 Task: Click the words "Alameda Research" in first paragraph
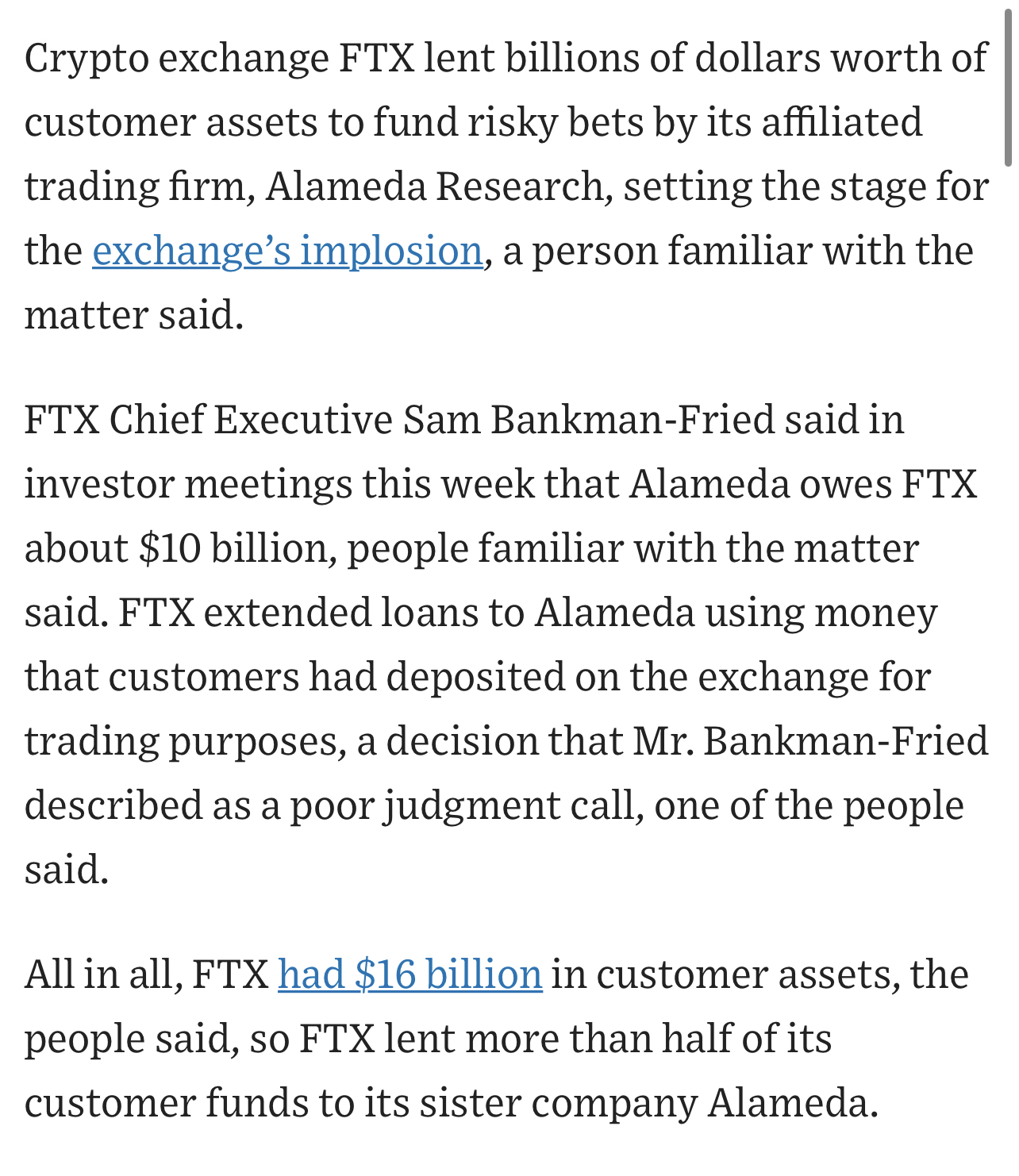pos(439,186)
